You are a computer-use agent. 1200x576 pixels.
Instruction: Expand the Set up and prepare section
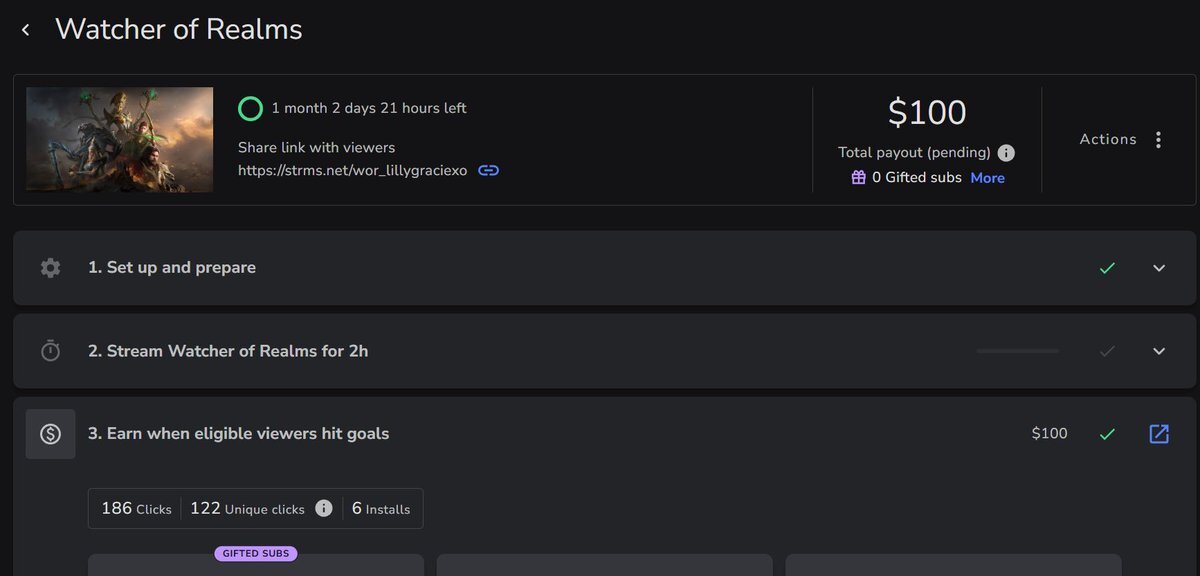[x=1159, y=268]
